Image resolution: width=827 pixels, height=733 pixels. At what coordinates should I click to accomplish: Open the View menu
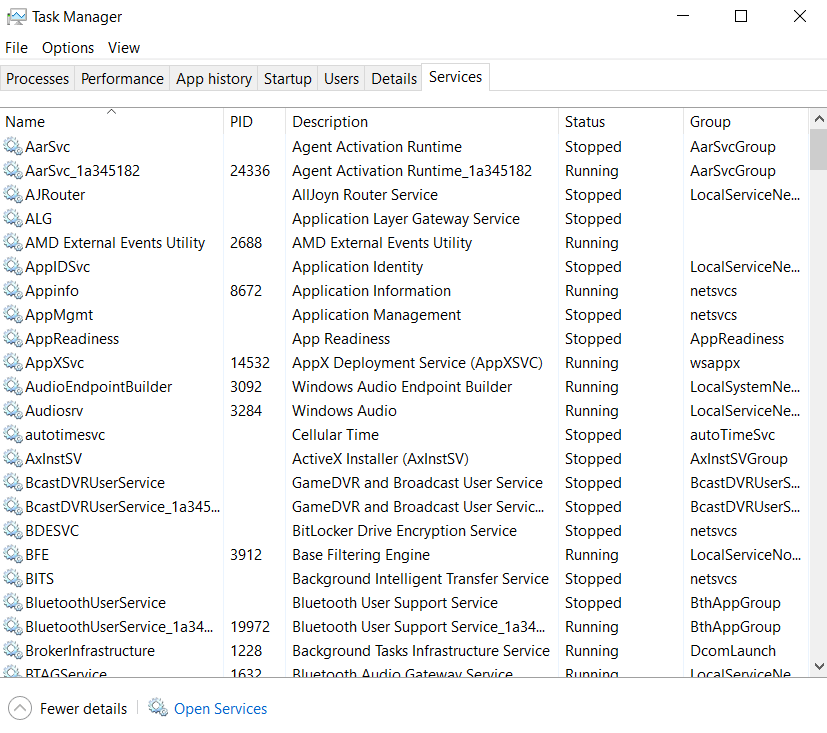pyautogui.click(x=124, y=48)
